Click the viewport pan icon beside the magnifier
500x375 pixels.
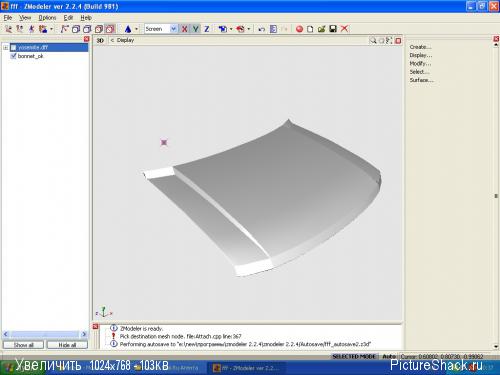tap(381, 40)
